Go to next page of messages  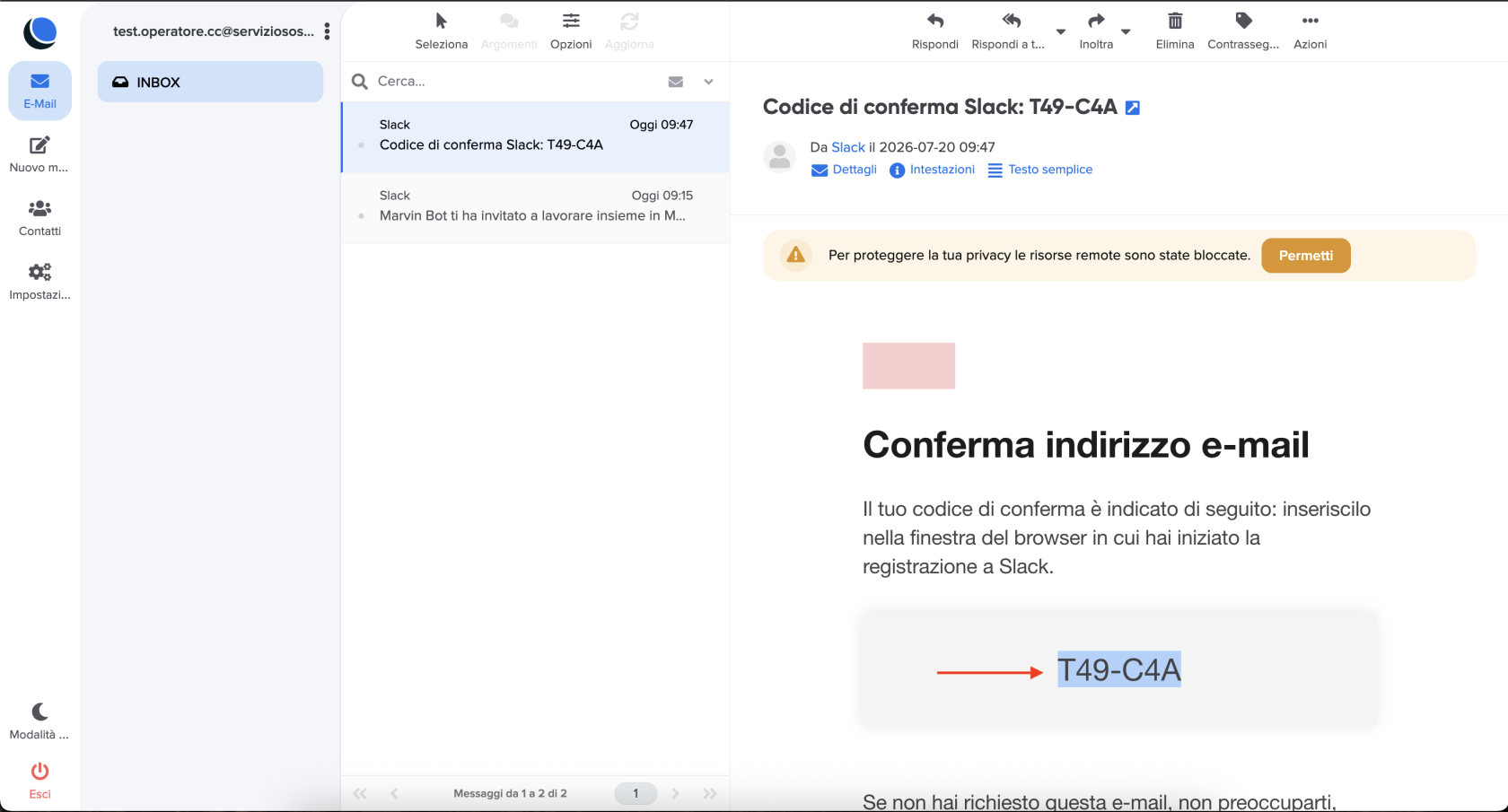[676, 793]
